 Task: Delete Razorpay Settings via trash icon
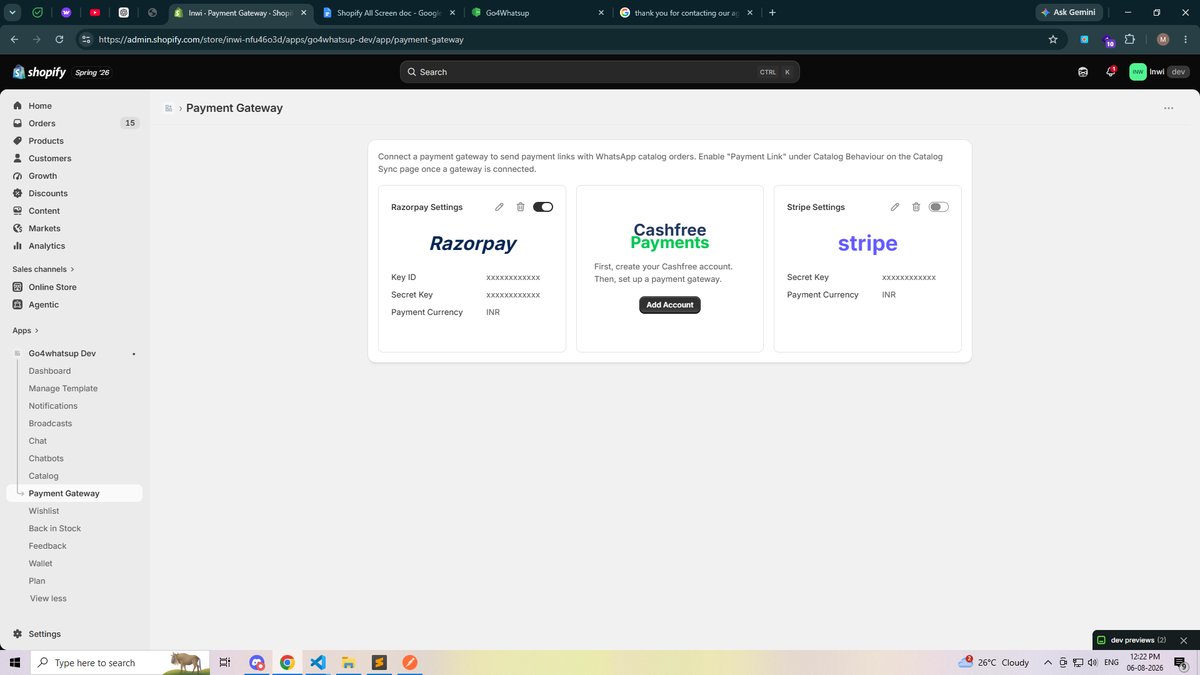click(520, 207)
